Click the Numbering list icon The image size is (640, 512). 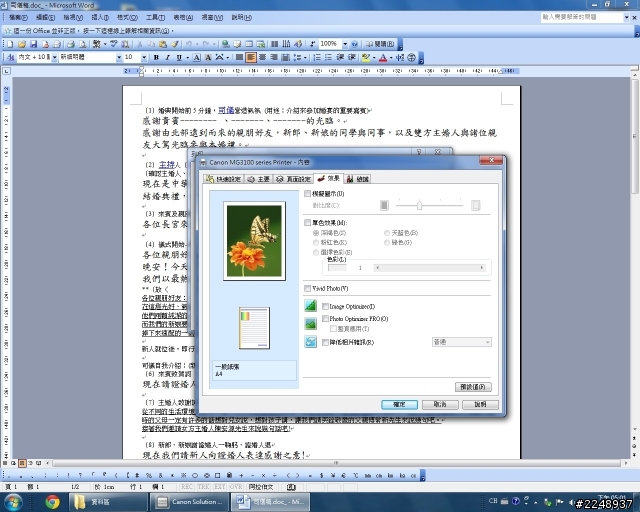[x=317, y=58]
